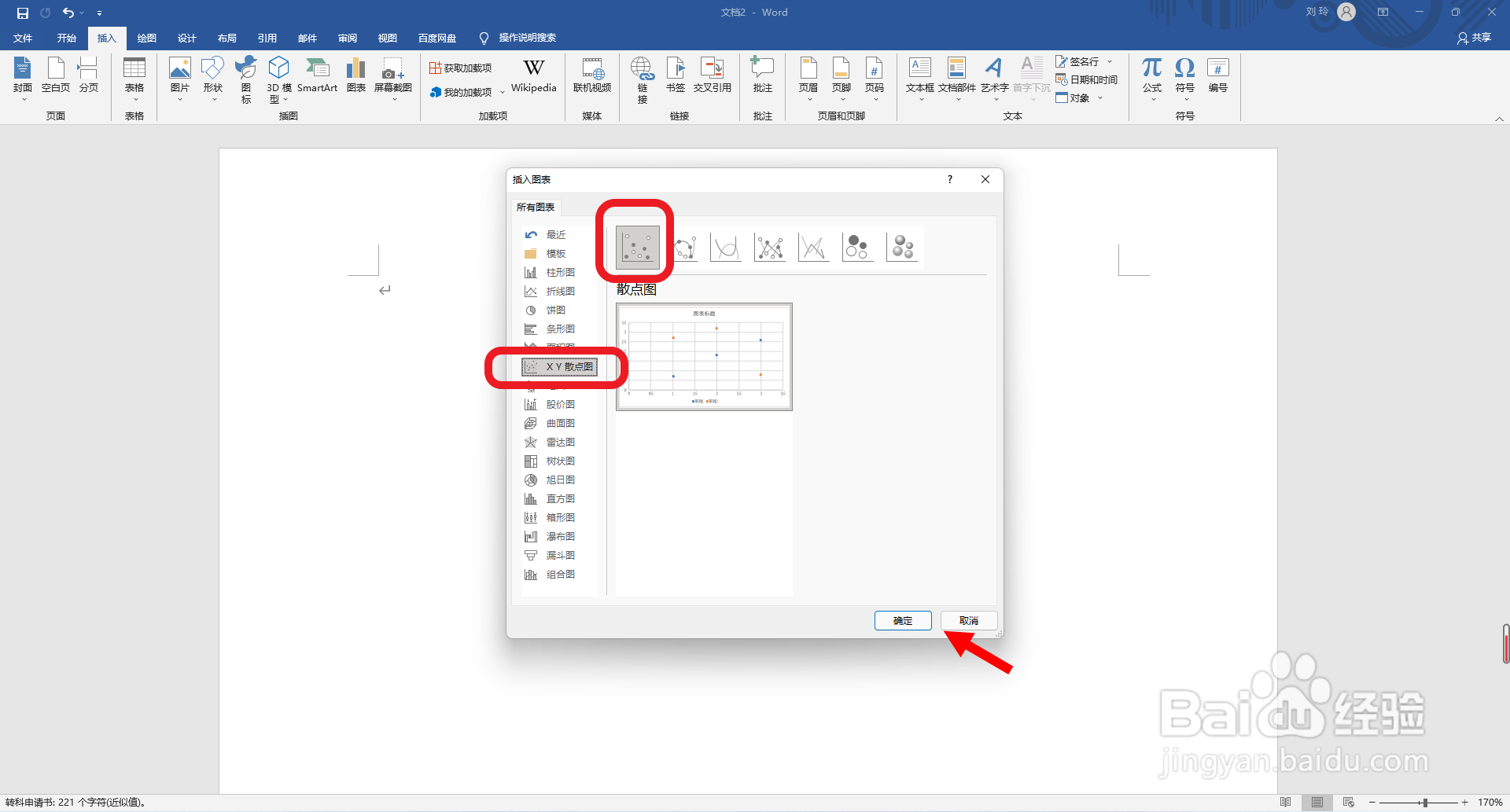Open page number (页码) dropdown
The height and width of the screenshot is (812, 1510).
click(x=875, y=79)
